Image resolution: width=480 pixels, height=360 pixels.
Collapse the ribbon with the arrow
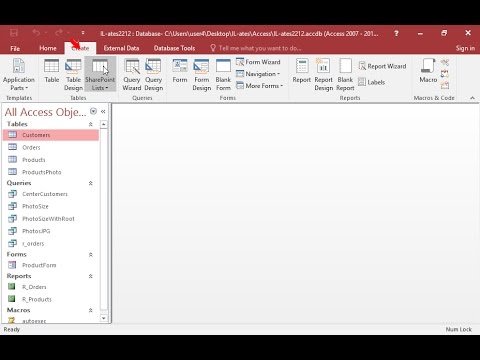(x=472, y=98)
